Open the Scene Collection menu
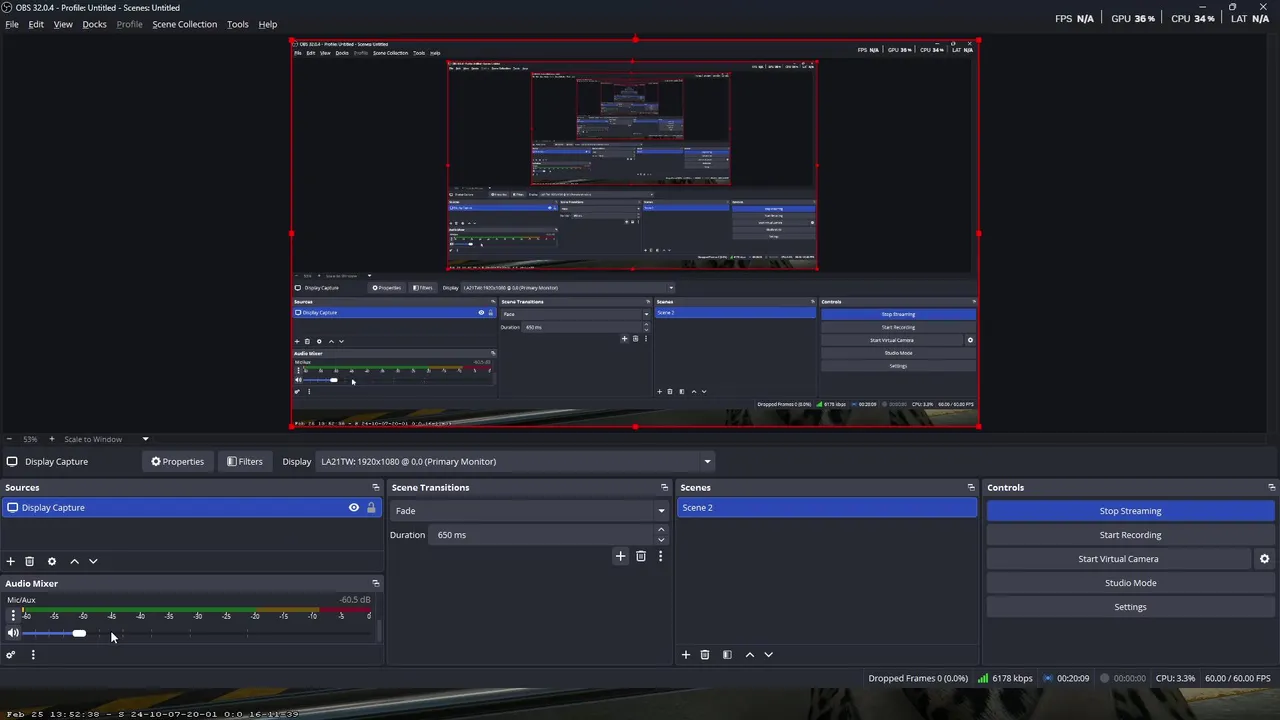The width and height of the screenshot is (1280, 720). [184, 24]
